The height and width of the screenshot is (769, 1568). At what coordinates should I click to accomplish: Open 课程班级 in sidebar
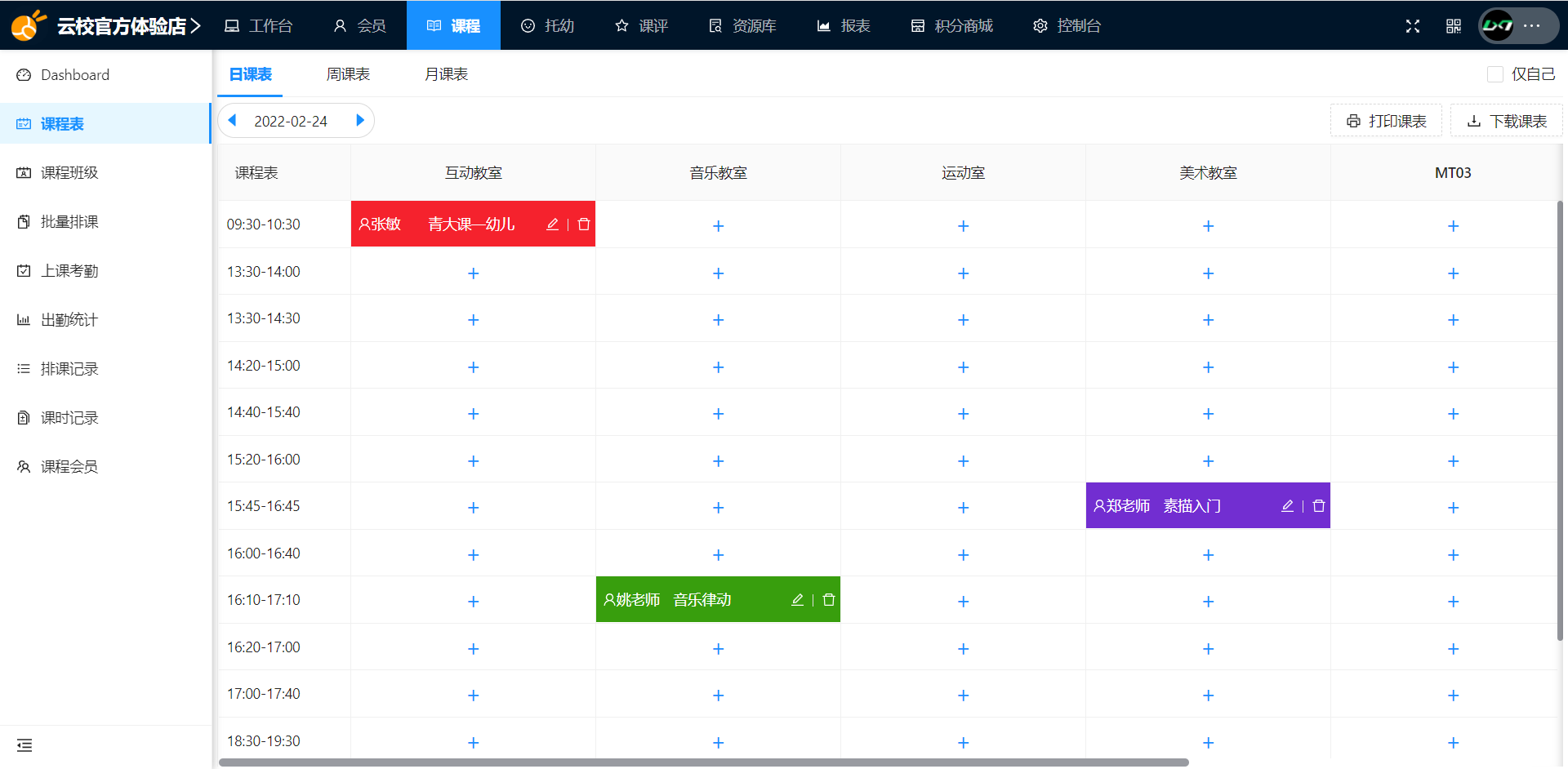(105, 172)
